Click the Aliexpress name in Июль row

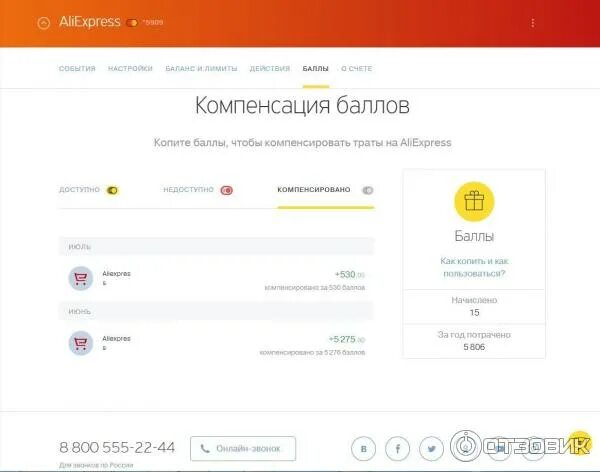pyautogui.click(x=116, y=278)
